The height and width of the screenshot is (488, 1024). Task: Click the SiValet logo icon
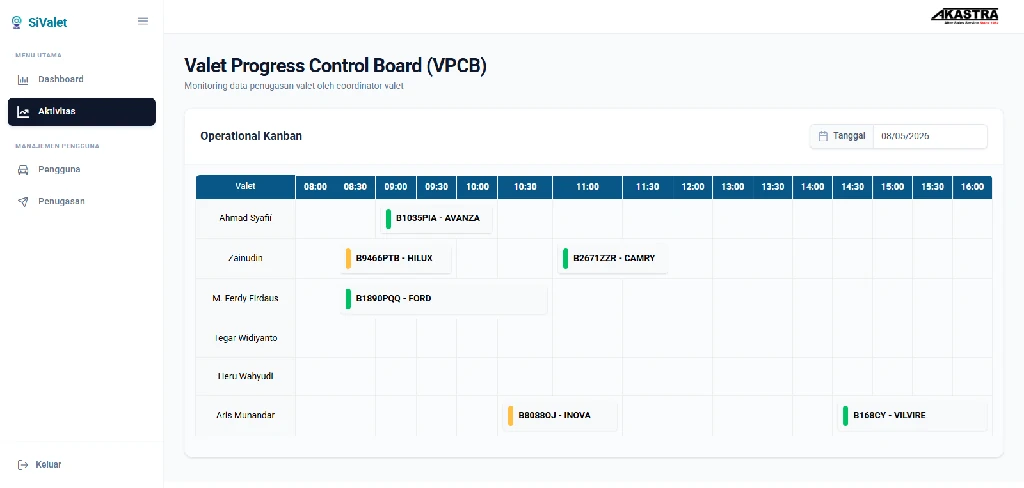pos(17,22)
